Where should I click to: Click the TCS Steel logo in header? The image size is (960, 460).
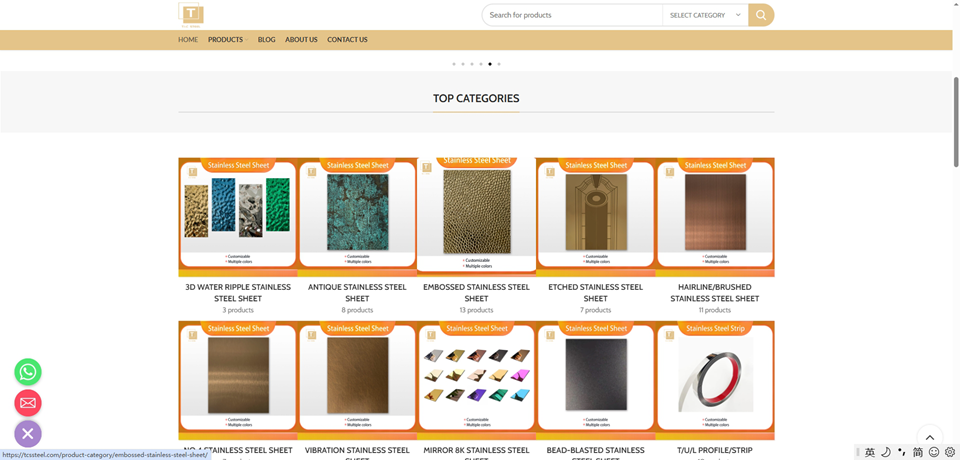[191, 14]
